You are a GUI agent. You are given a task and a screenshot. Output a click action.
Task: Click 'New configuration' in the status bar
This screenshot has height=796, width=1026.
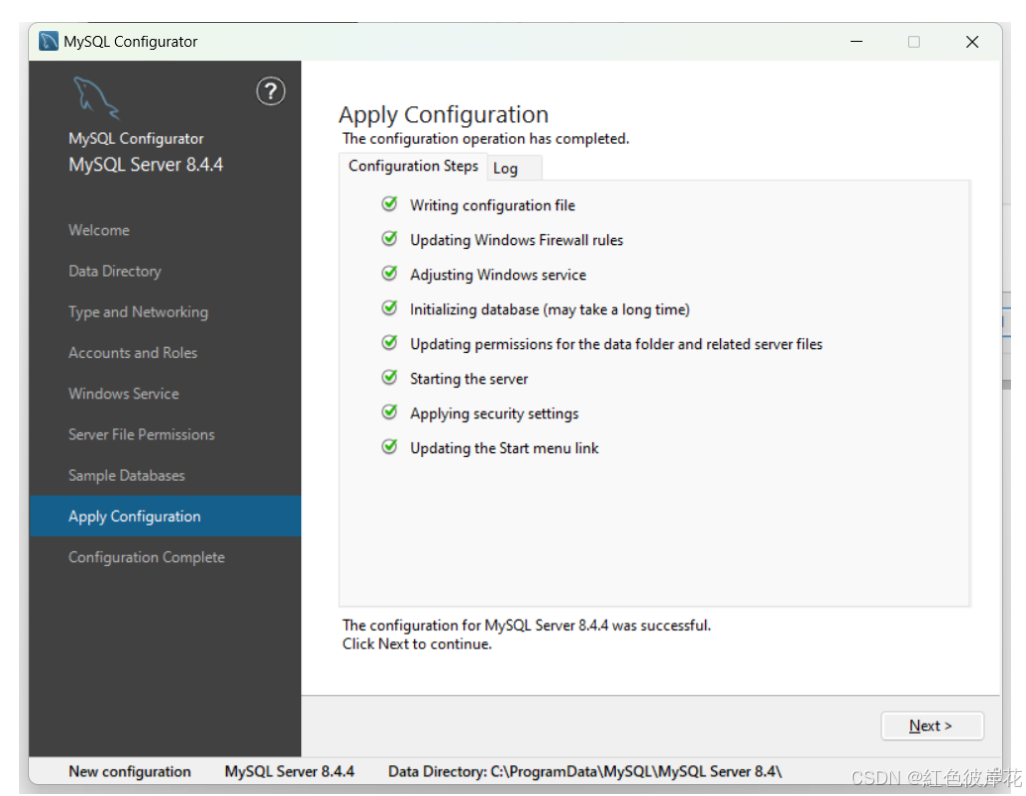pyautogui.click(x=130, y=772)
